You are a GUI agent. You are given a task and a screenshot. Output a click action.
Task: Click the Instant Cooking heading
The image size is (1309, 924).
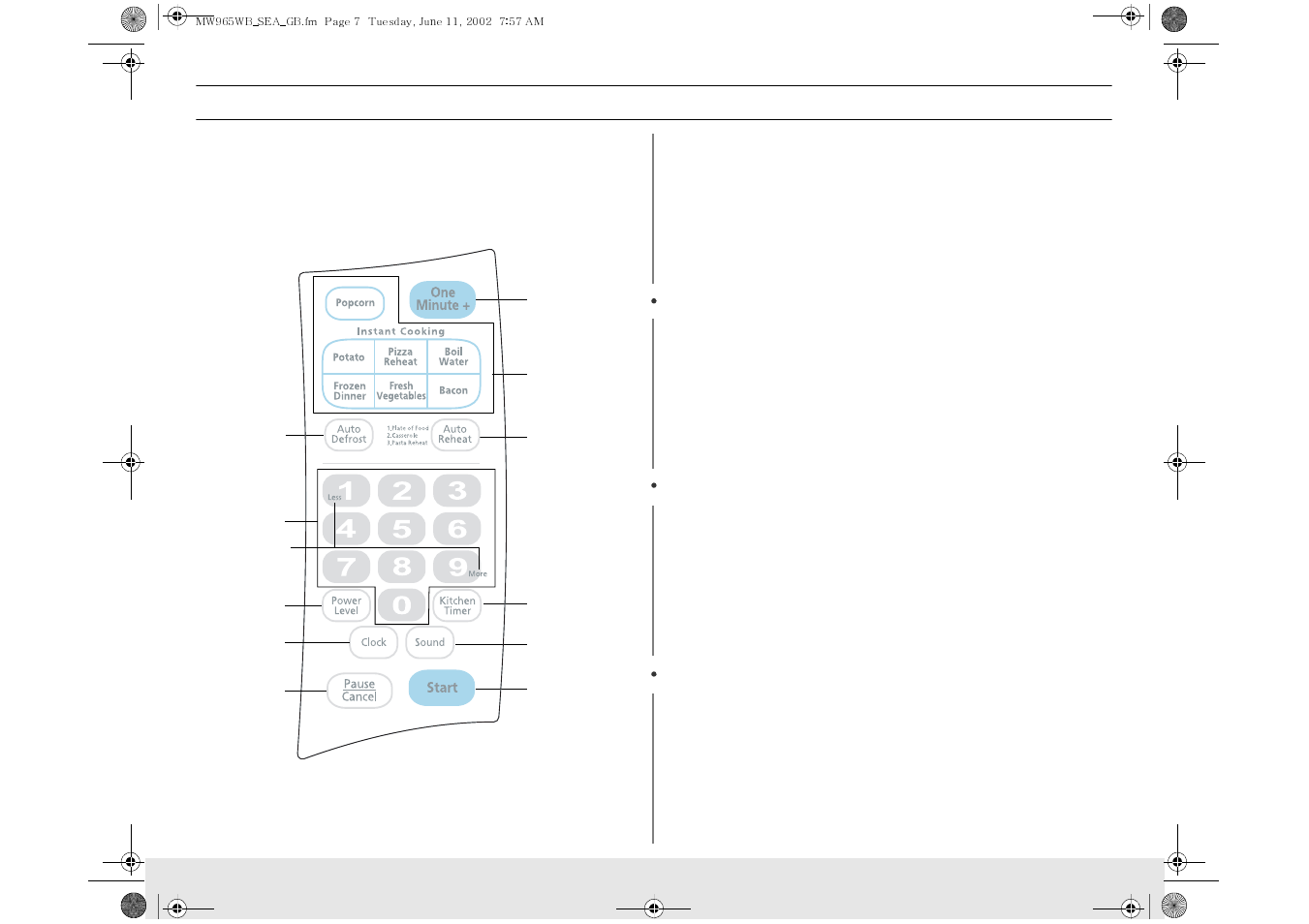400,331
